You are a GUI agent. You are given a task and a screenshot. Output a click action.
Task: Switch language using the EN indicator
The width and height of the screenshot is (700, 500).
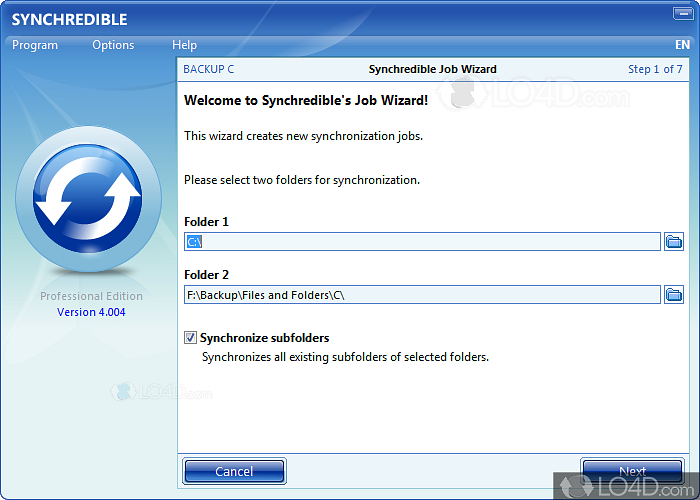tap(682, 45)
